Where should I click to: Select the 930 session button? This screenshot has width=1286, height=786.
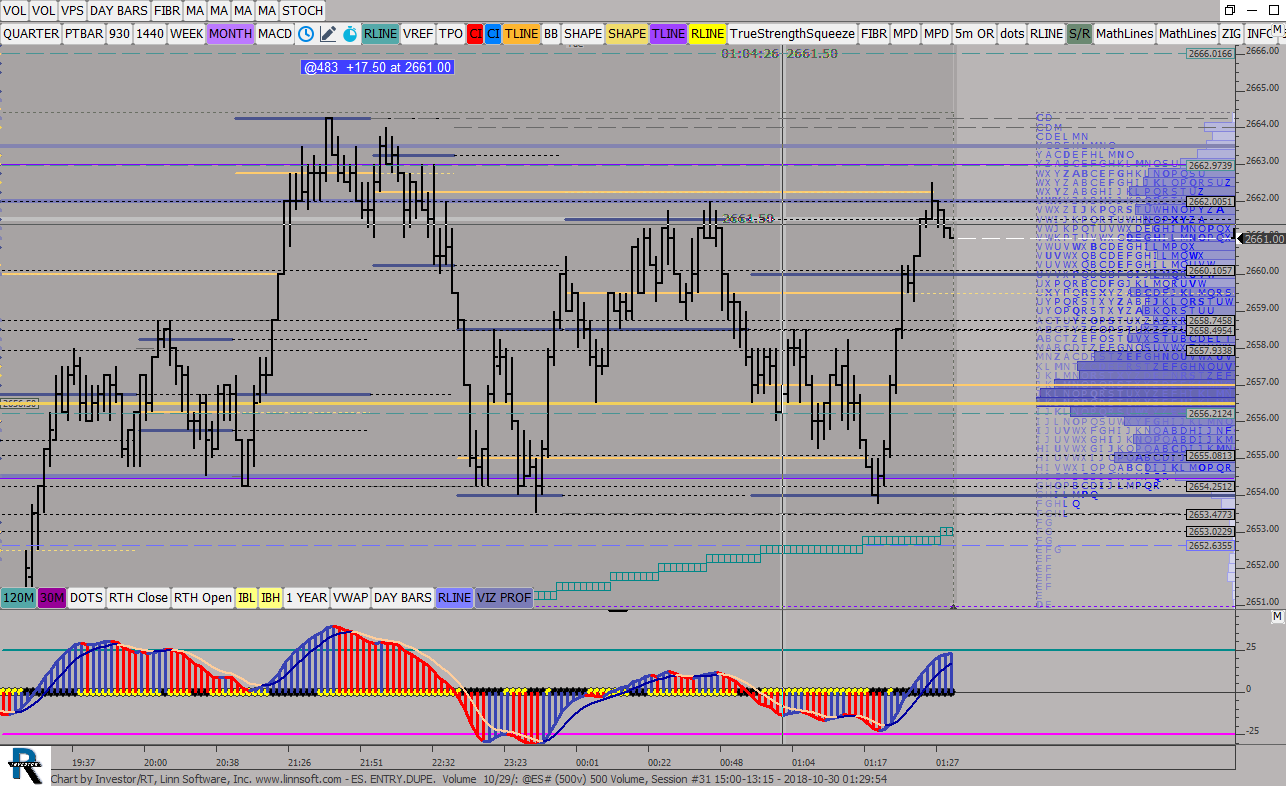pyautogui.click(x=119, y=33)
